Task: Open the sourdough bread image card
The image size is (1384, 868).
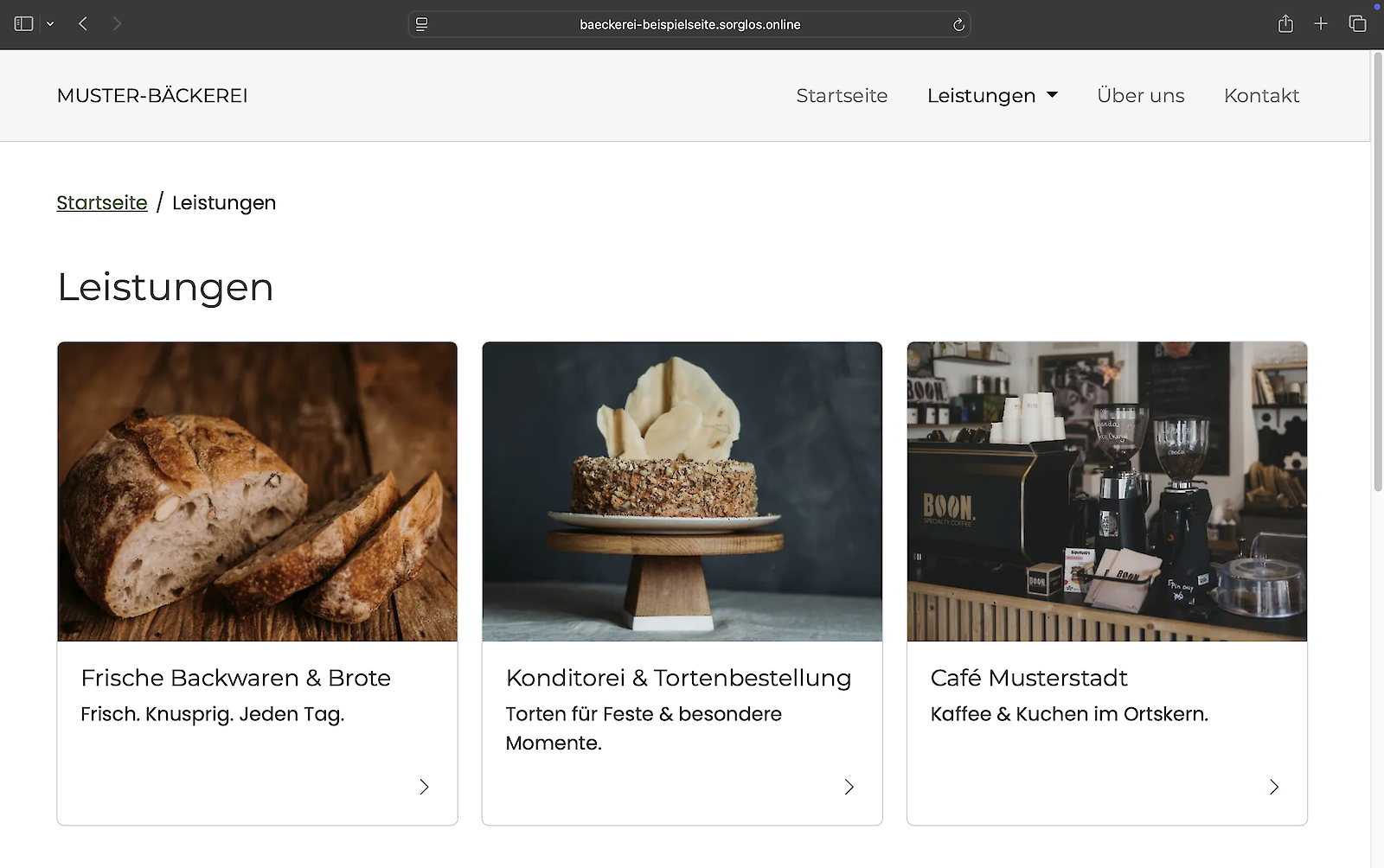Action: (257, 491)
